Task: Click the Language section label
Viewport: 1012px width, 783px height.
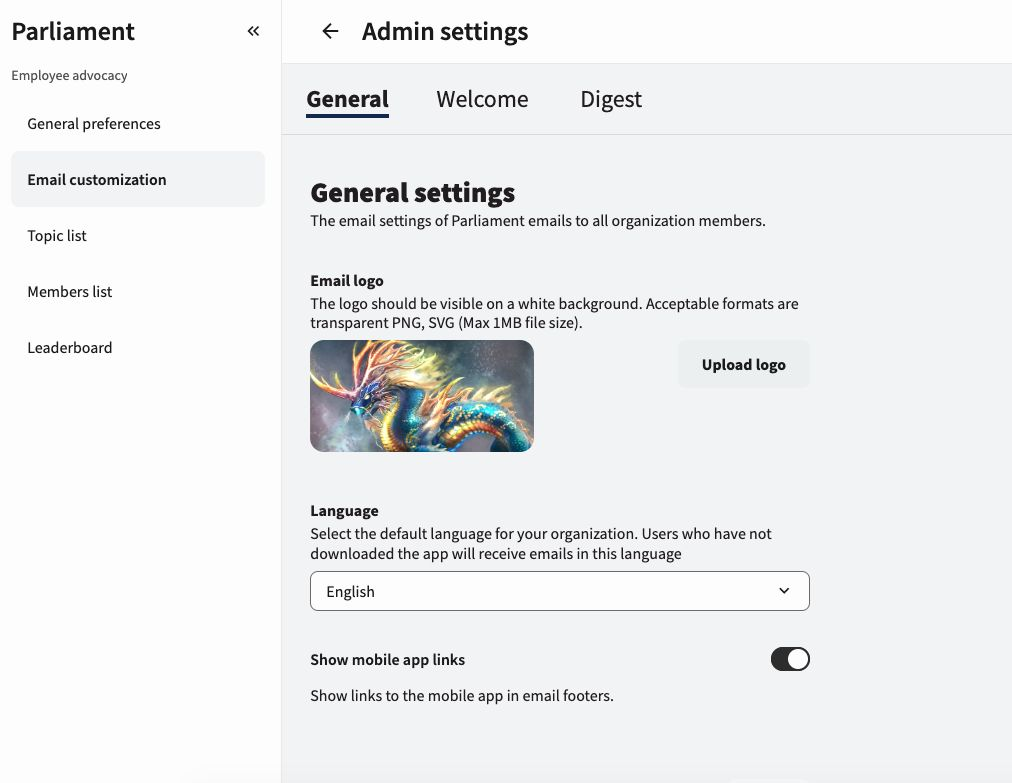Action: (x=344, y=511)
